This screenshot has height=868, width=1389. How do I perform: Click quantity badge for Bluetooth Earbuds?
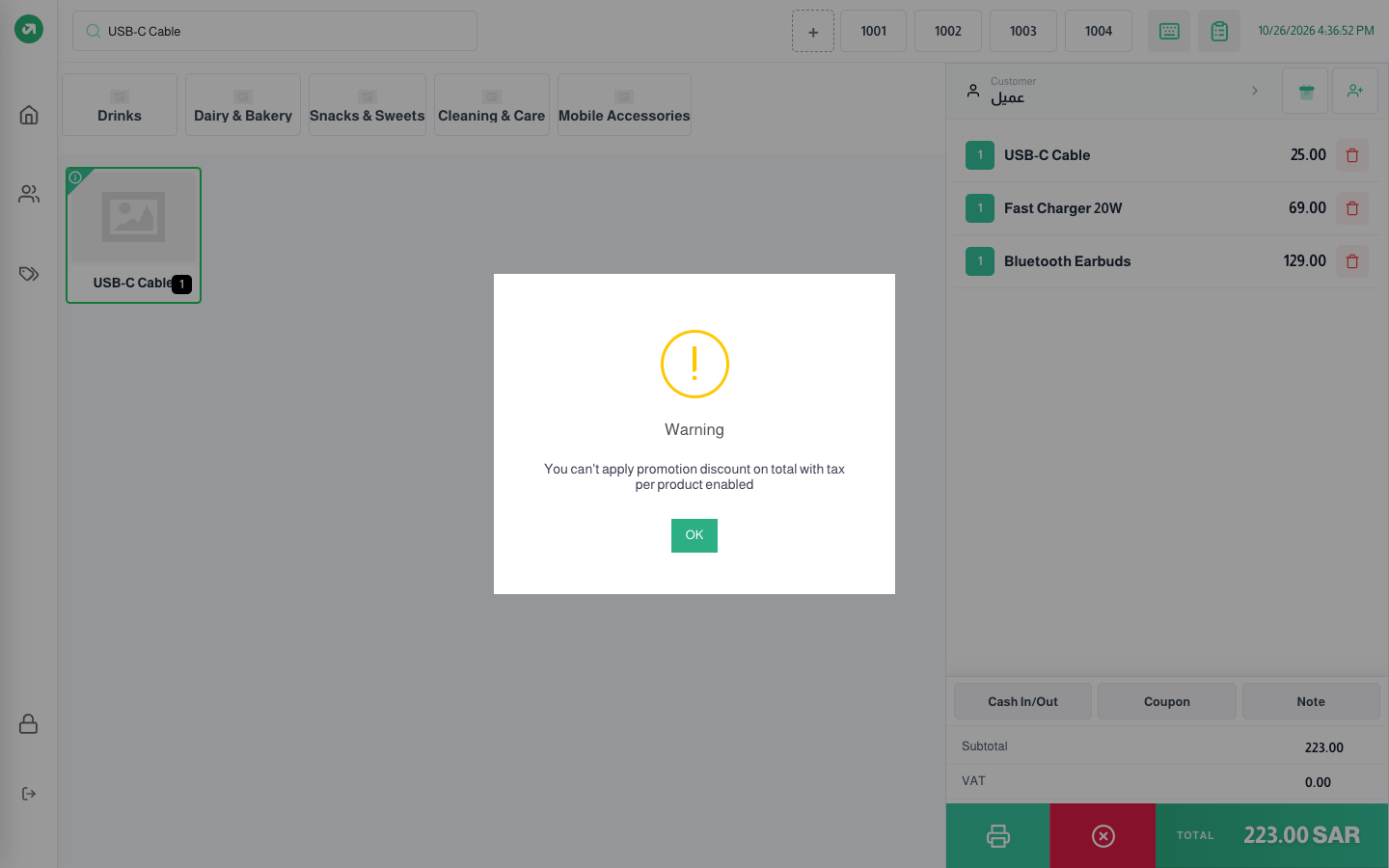[980, 261]
